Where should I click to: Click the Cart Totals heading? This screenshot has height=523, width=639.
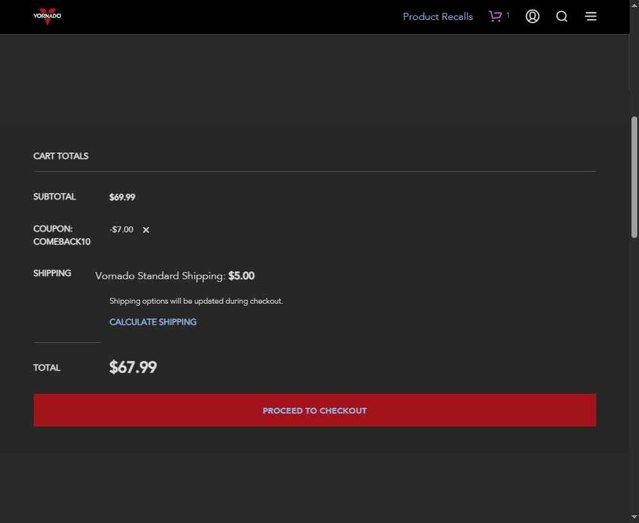(x=61, y=156)
